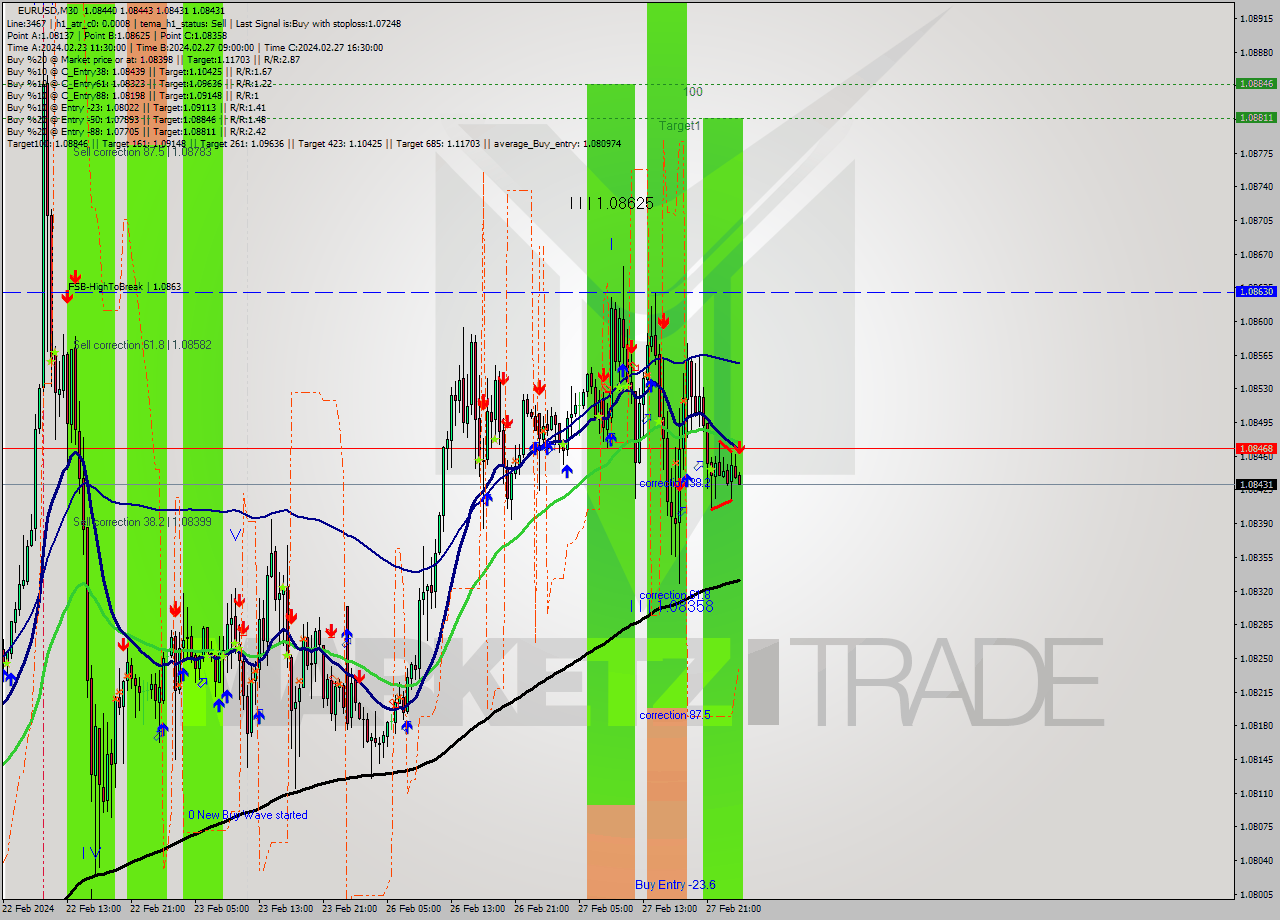The height and width of the screenshot is (920, 1280).
Task: Click the '27 Feb 05:00' time label
Action: tap(605, 909)
